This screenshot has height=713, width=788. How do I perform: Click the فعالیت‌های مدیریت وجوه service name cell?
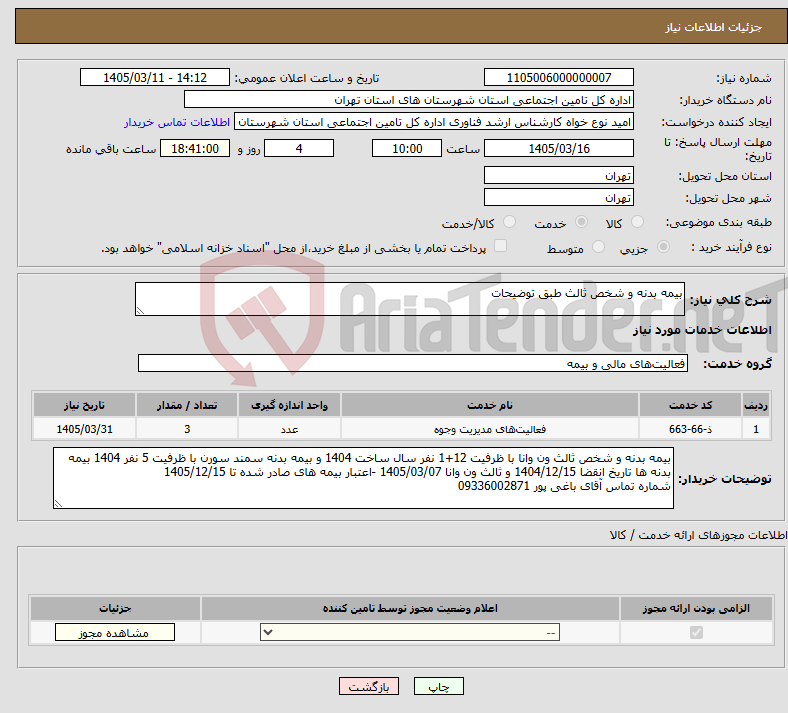pos(490,429)
